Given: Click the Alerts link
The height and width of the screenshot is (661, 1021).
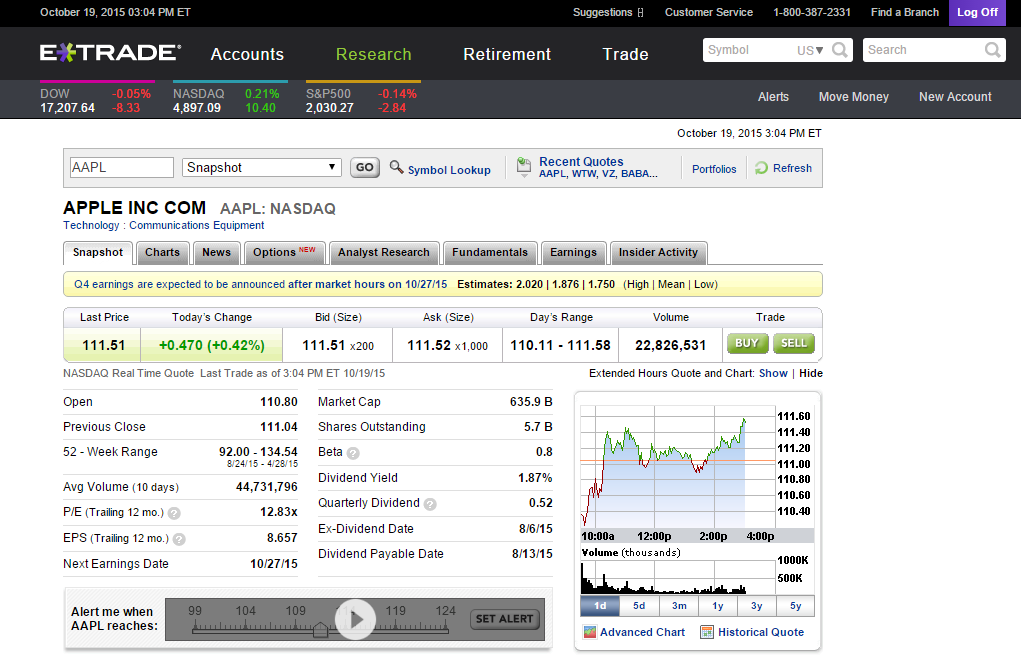Looking at the screenshot, I should click(774, 96).
